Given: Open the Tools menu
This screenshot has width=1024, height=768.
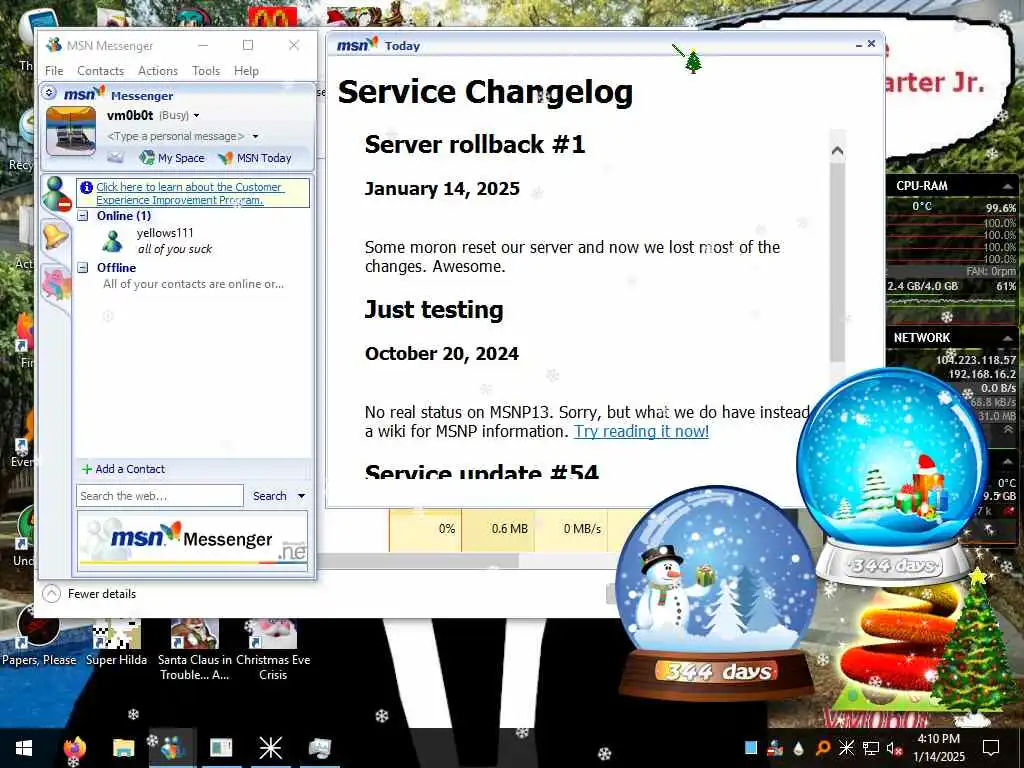Looking at the screenshot, I should (206, 71).
